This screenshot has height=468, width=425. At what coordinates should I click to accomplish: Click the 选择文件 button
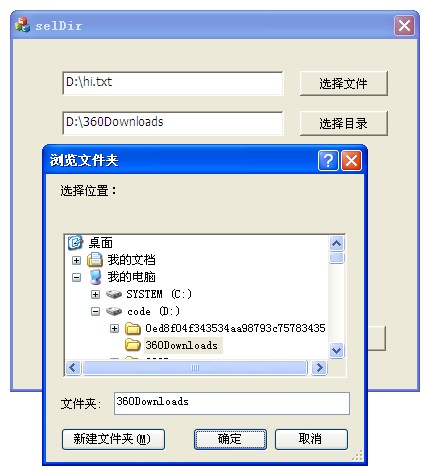(x=344, y=83)
